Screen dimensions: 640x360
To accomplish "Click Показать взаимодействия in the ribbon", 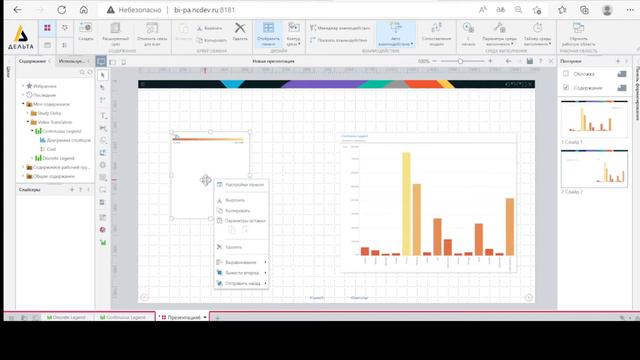I will [x=339, y=40].
